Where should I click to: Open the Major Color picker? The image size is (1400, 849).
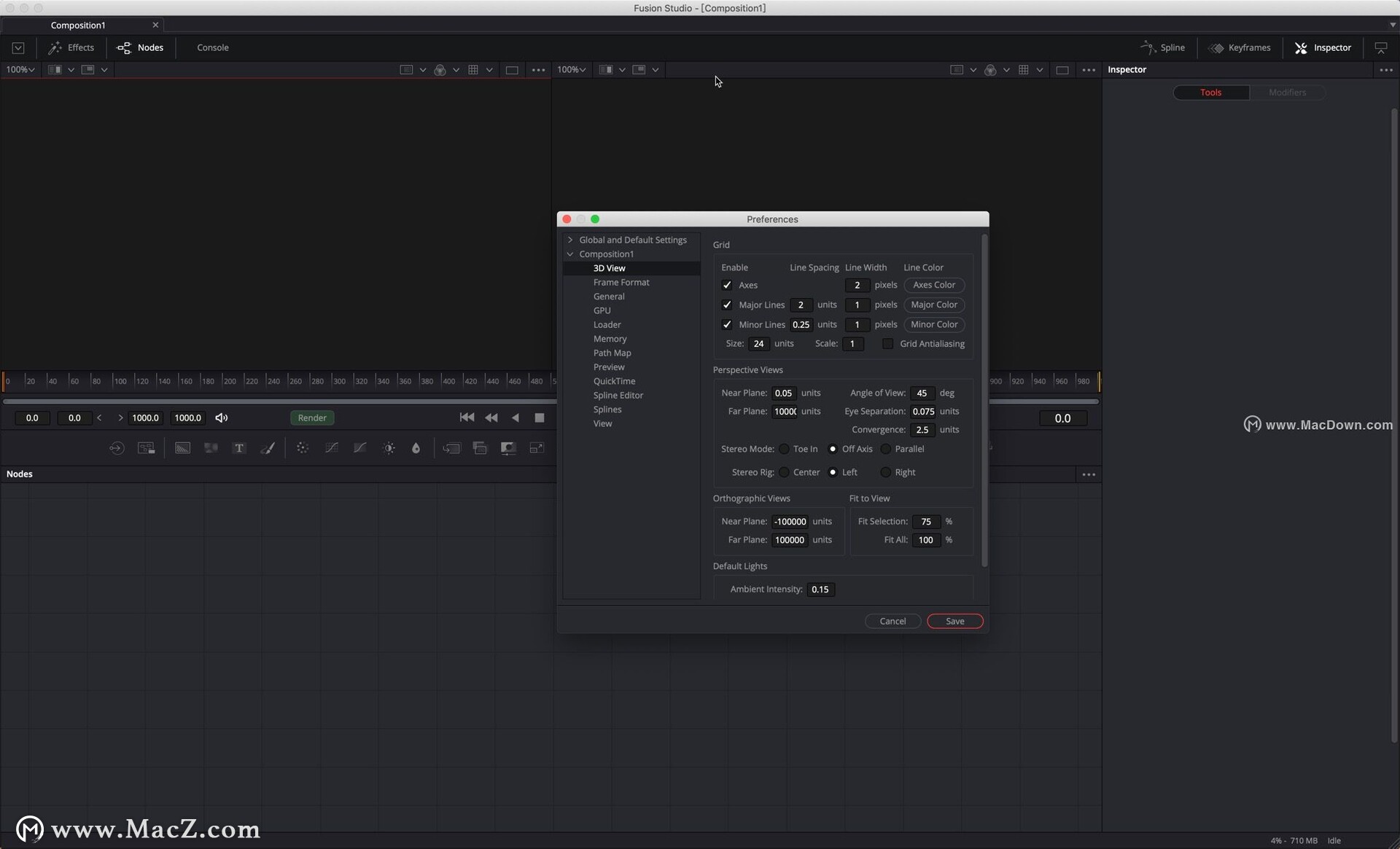934,305
